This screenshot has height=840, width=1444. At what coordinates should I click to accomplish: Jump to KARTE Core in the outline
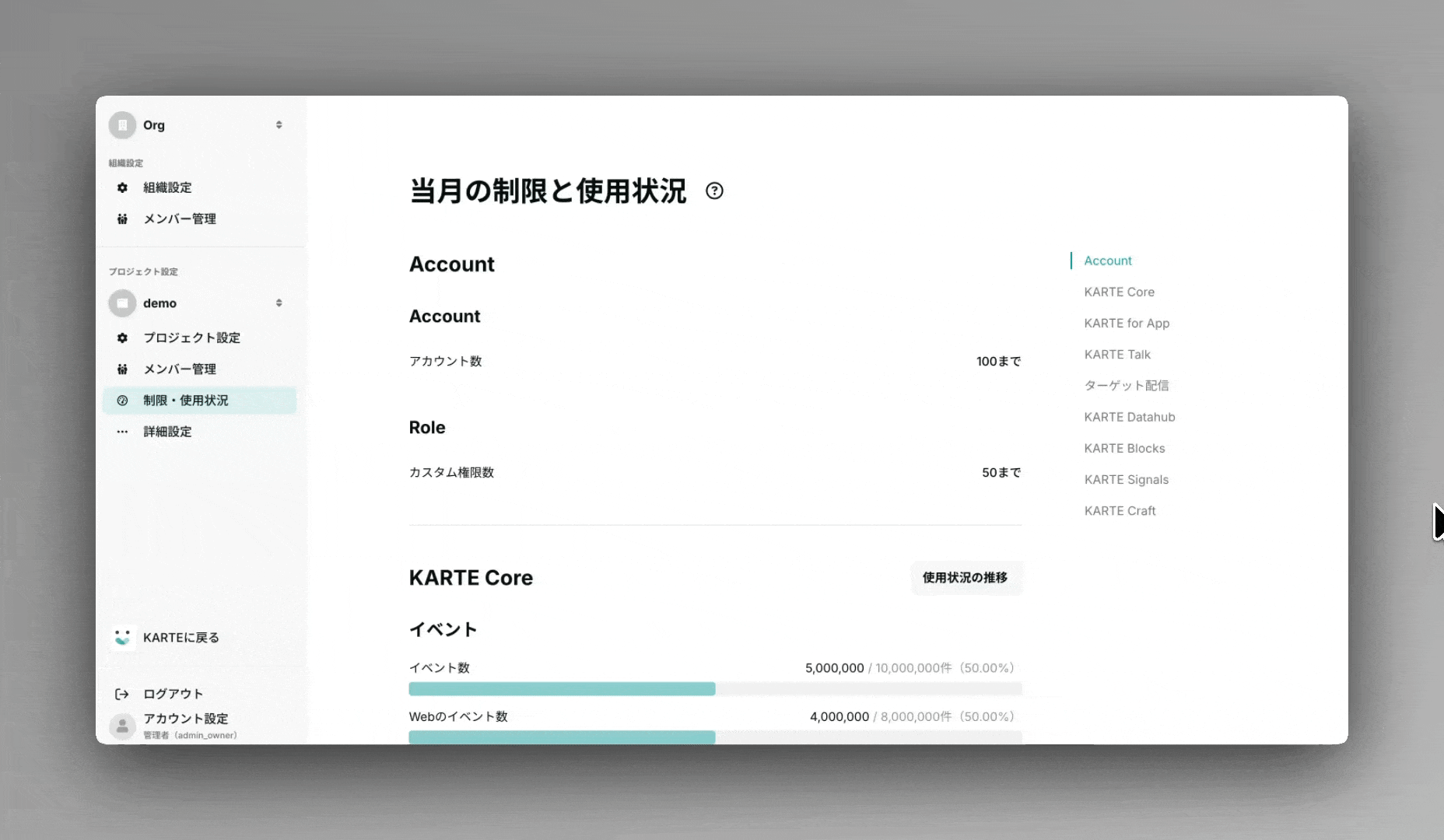tap(1120, 292)
